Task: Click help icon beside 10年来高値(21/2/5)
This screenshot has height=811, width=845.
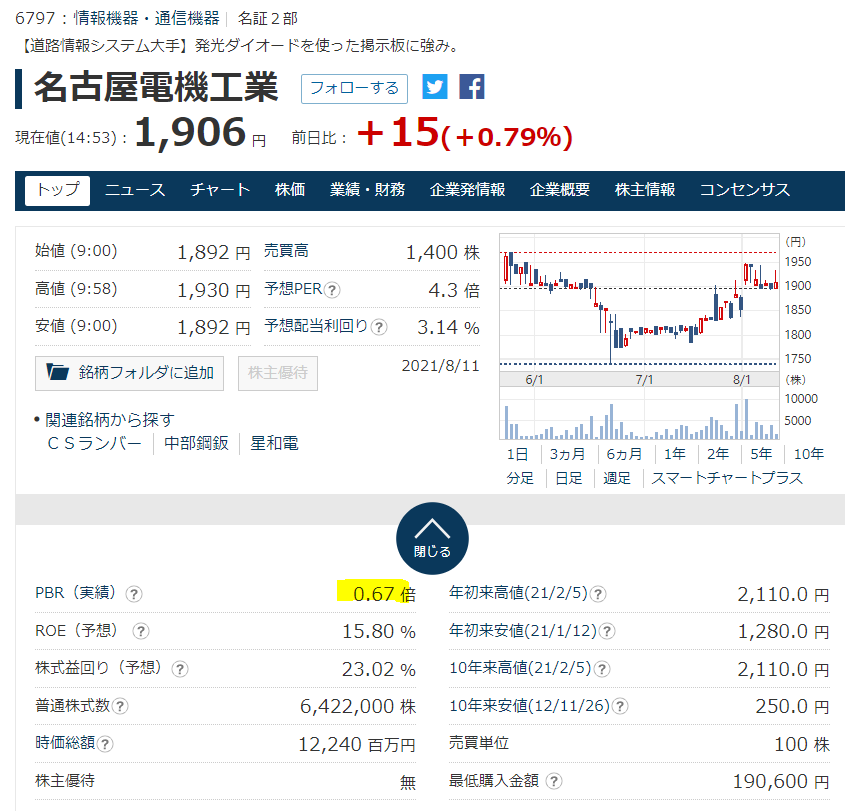Action: 601,669
